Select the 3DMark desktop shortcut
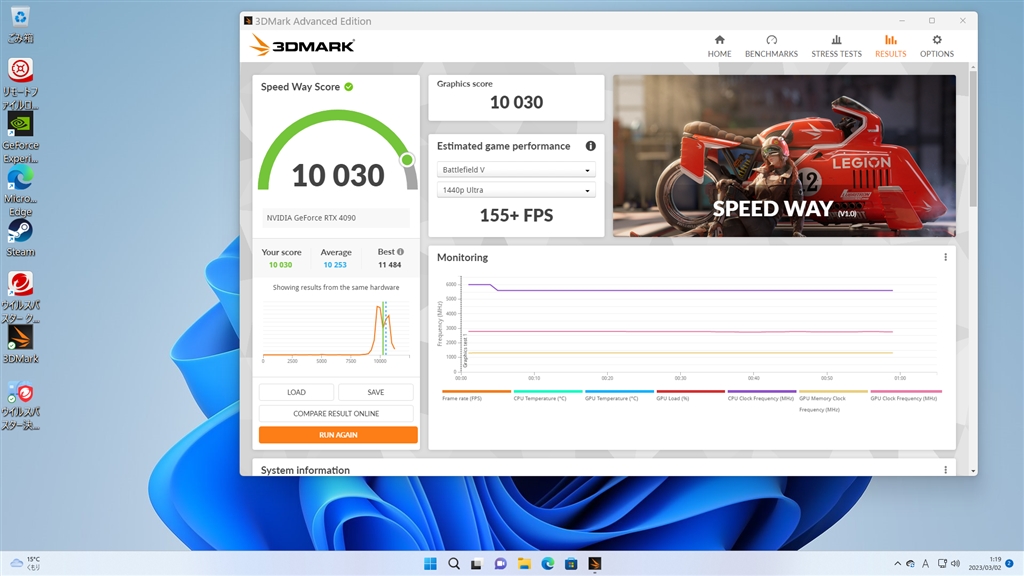Screen dimensions: 1024x576 [x=20, y=344]
